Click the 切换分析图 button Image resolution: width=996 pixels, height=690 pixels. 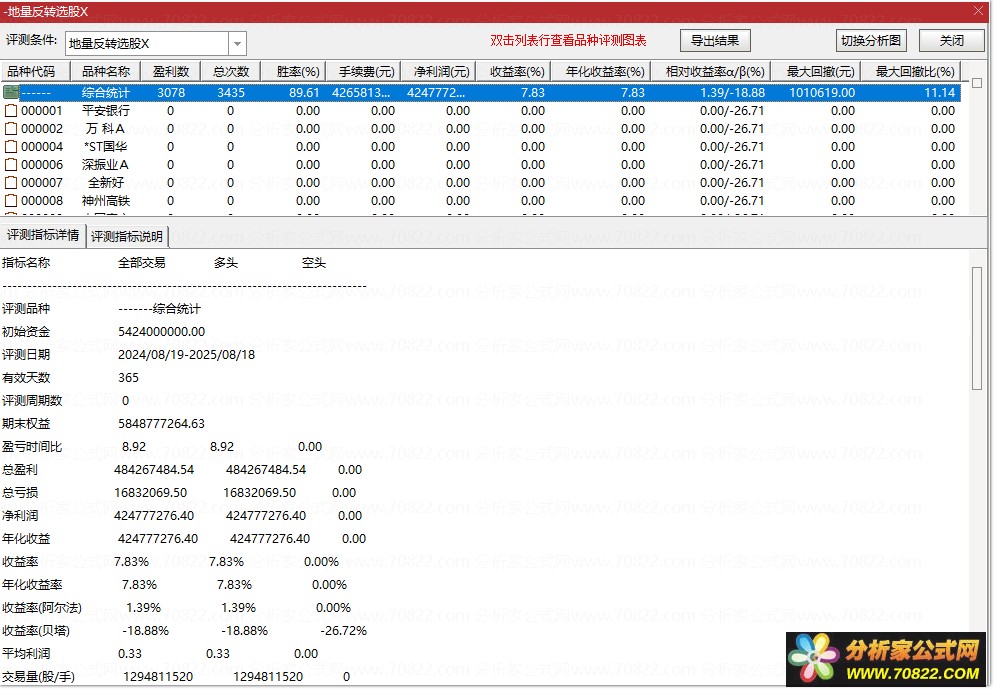click(871, 41)
